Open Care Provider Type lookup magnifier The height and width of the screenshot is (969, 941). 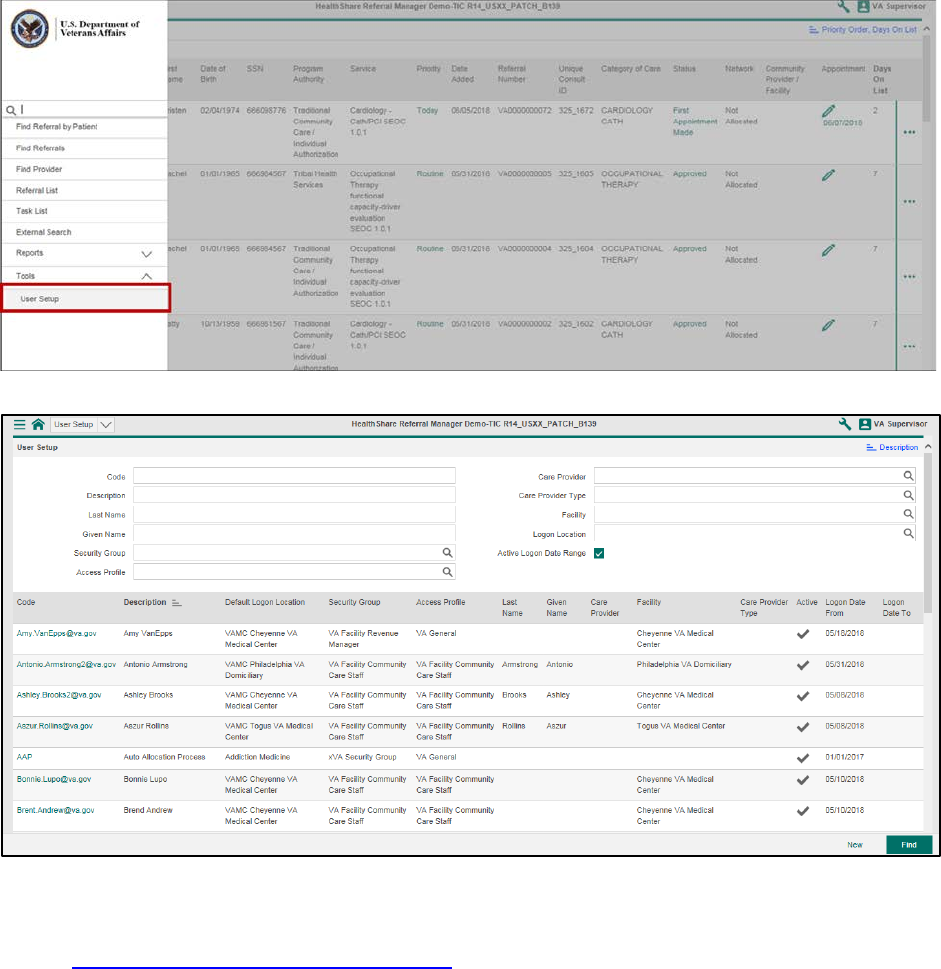point(908,495)
